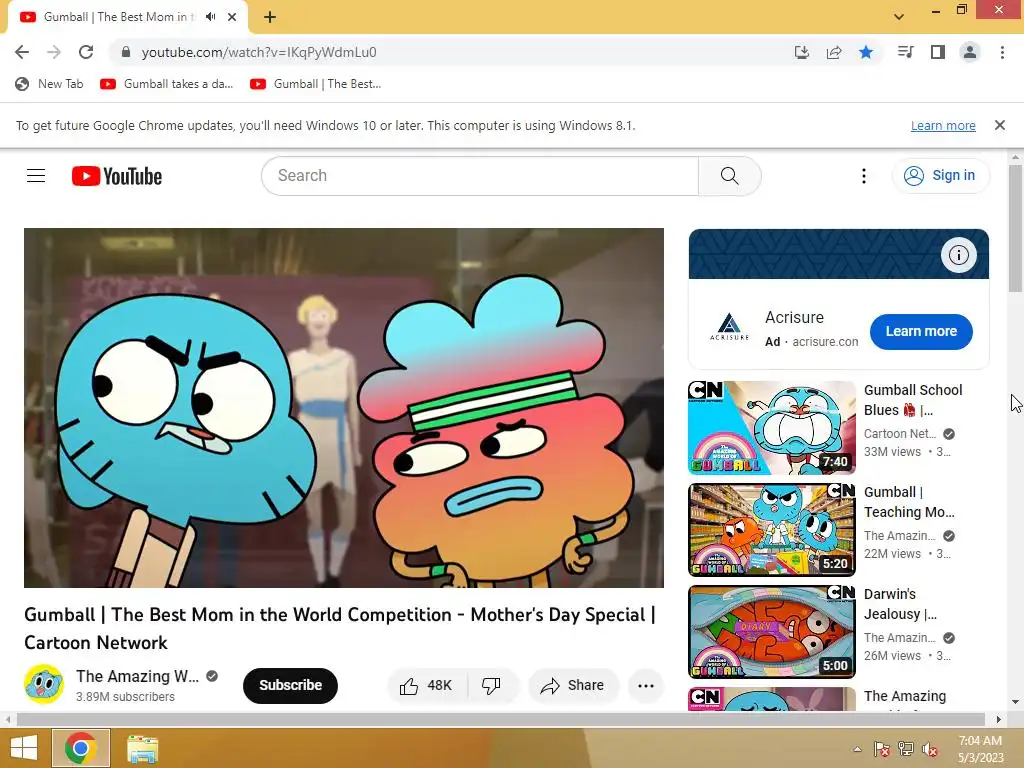Select the Gumball browser tab

tap(127, 17)
